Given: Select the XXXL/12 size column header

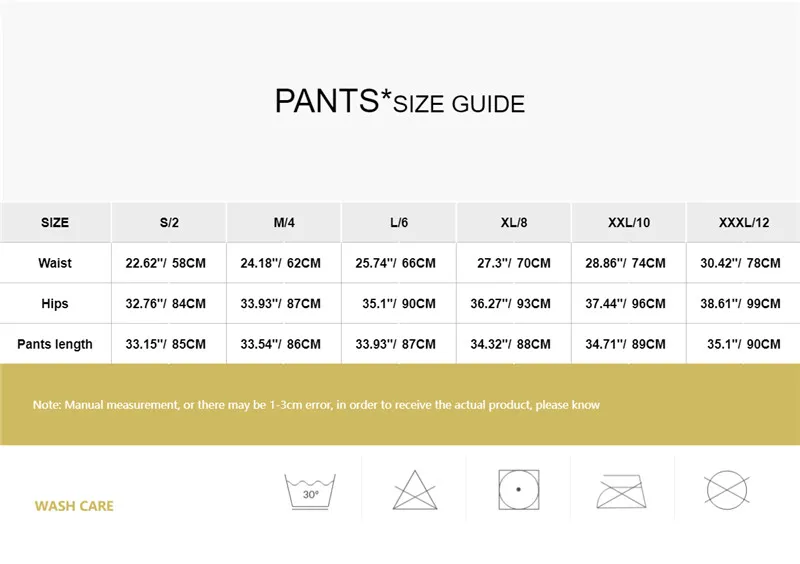Looking at the screenshot, I should pos(743,223).
